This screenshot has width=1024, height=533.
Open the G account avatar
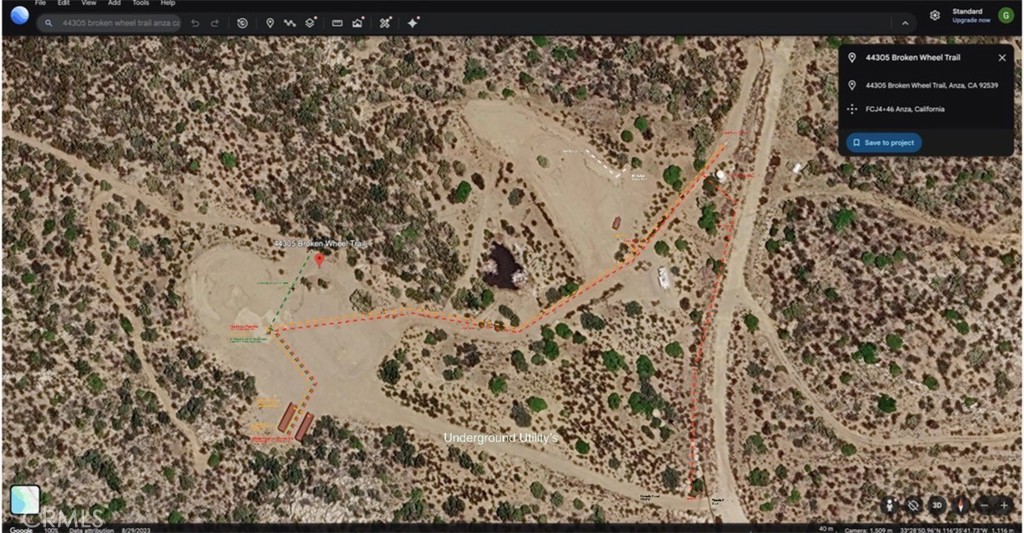coord(1006,15)
